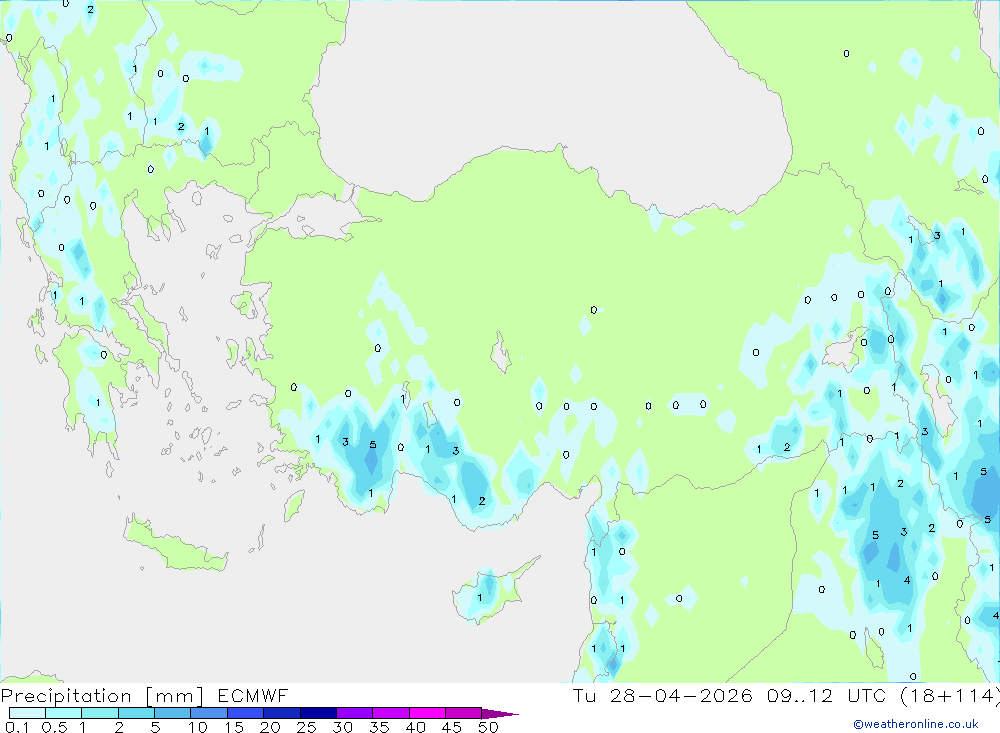This screenshot has width=1000, height=733.
Task: Click the '(18+114)' forecast run text
Action: 950,695
